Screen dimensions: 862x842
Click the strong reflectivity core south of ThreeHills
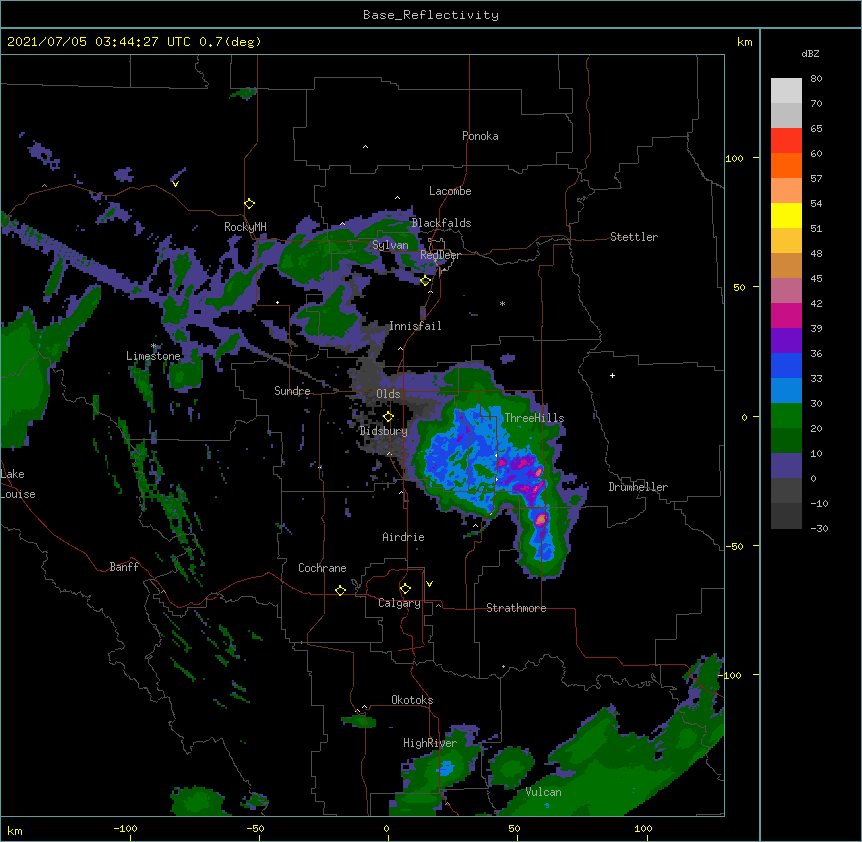pyautogui.click(x=541, y=519)
